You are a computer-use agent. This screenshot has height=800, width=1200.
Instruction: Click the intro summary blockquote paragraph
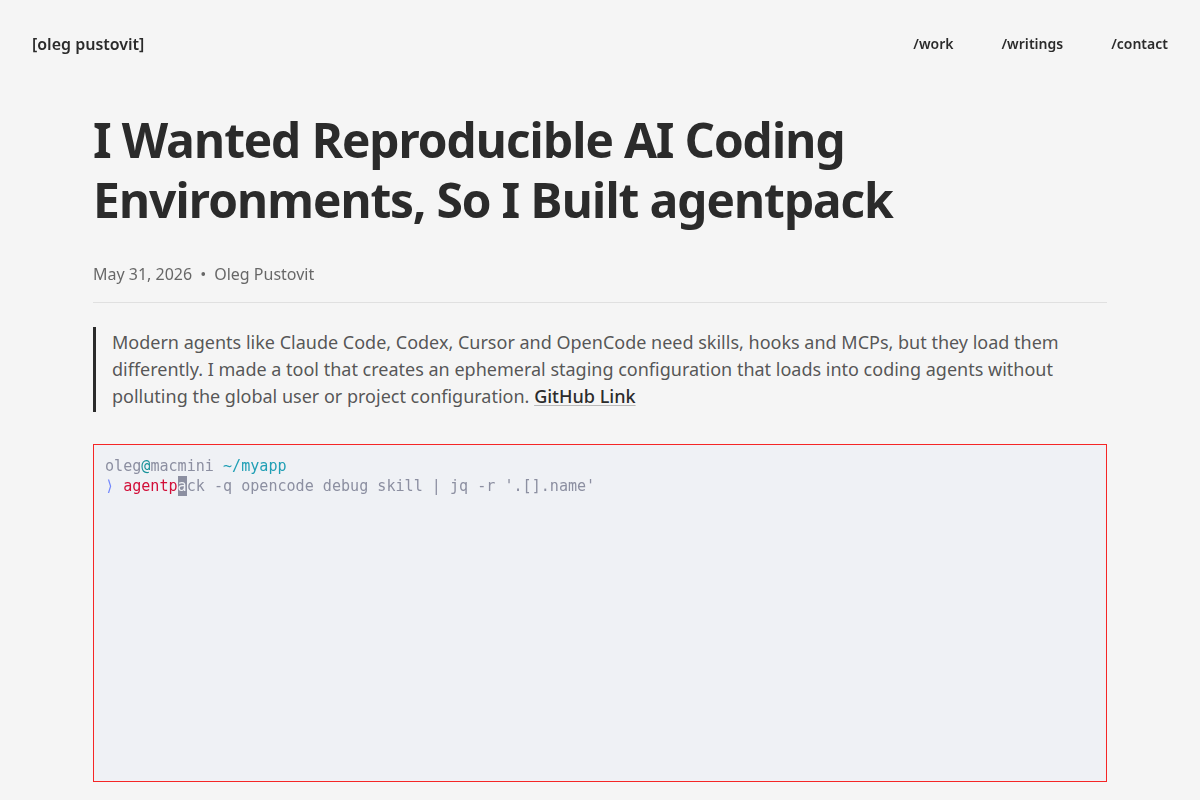click(600, 369)
